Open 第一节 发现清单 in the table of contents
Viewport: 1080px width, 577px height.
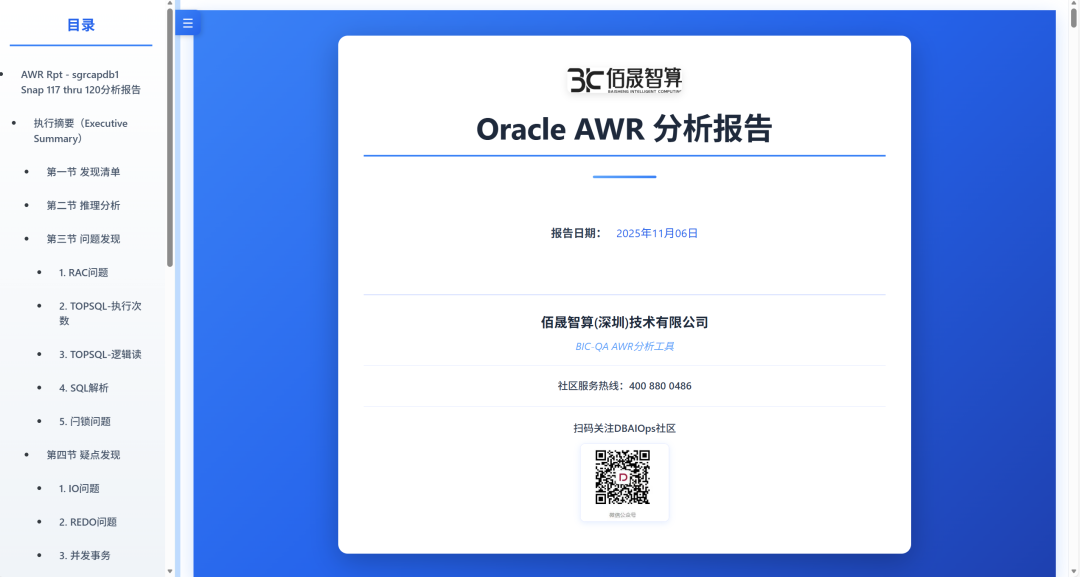tap(83, 171)
